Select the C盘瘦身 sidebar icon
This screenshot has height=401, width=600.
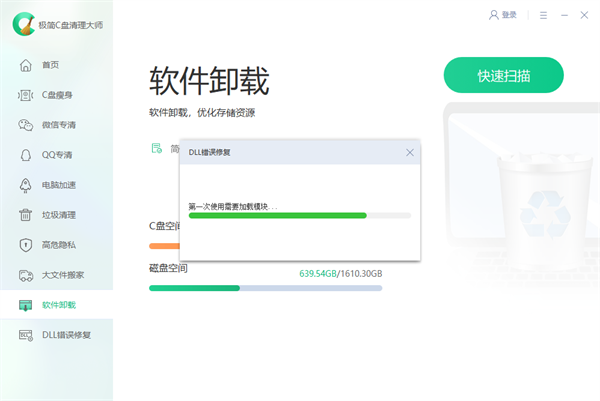[27, 95]
